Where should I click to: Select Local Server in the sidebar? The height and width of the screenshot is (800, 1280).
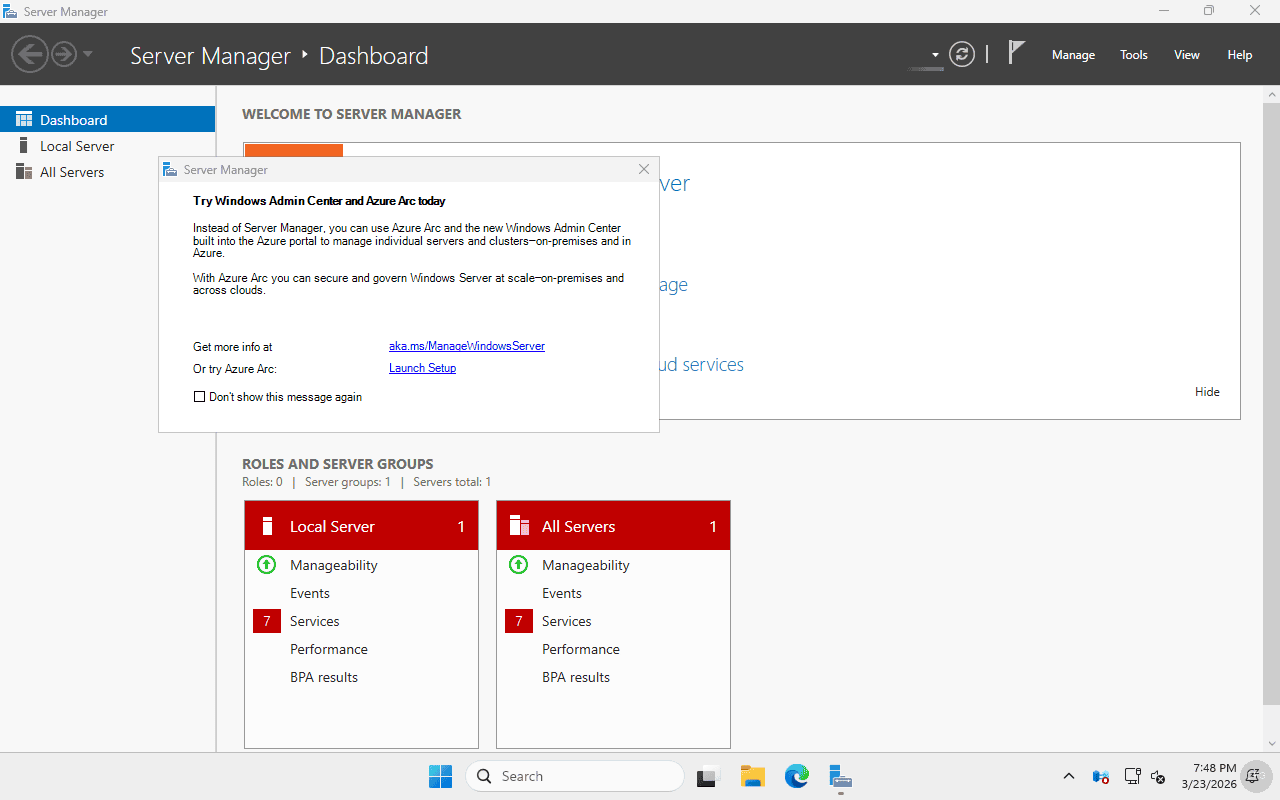pos(77,145)
